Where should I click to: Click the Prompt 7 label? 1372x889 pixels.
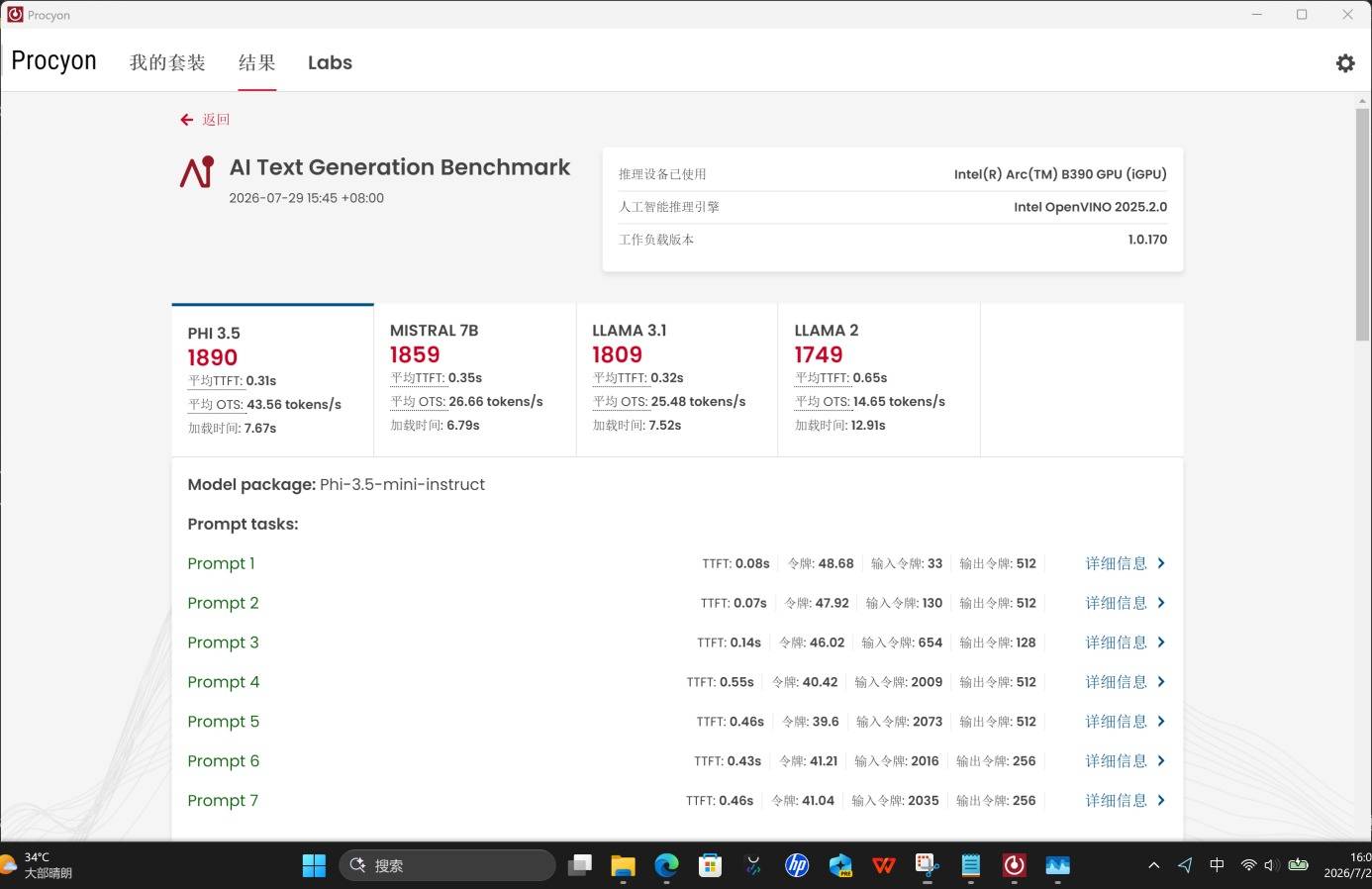[x=223, y=801]
